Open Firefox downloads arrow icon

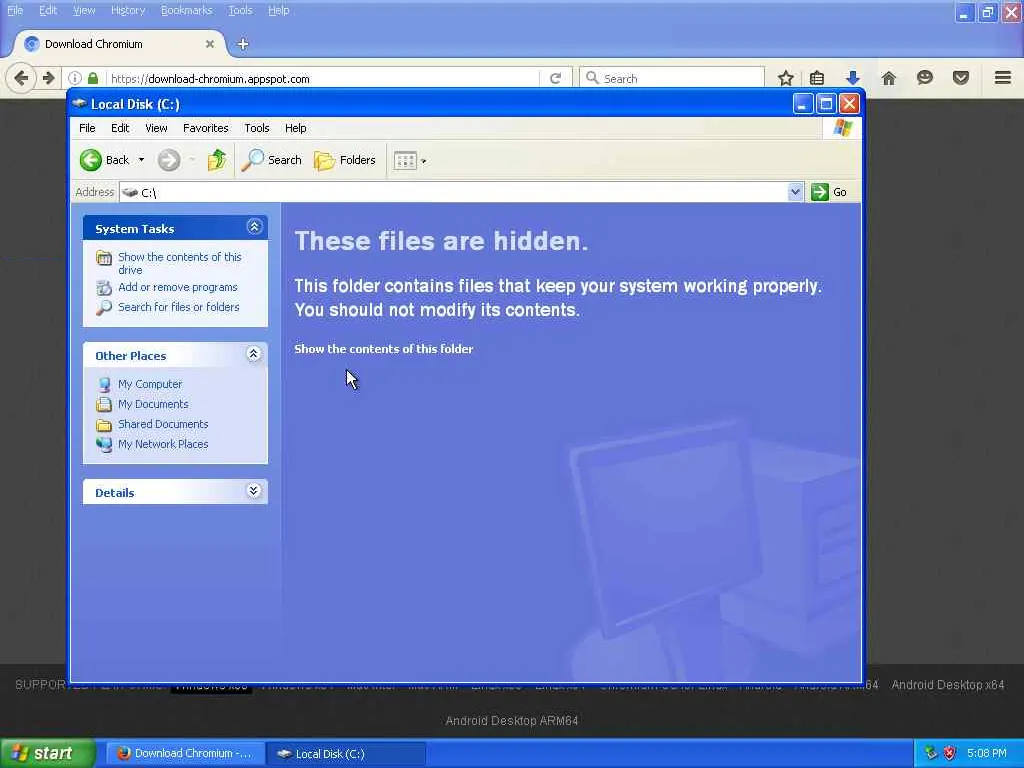[852, 78]
